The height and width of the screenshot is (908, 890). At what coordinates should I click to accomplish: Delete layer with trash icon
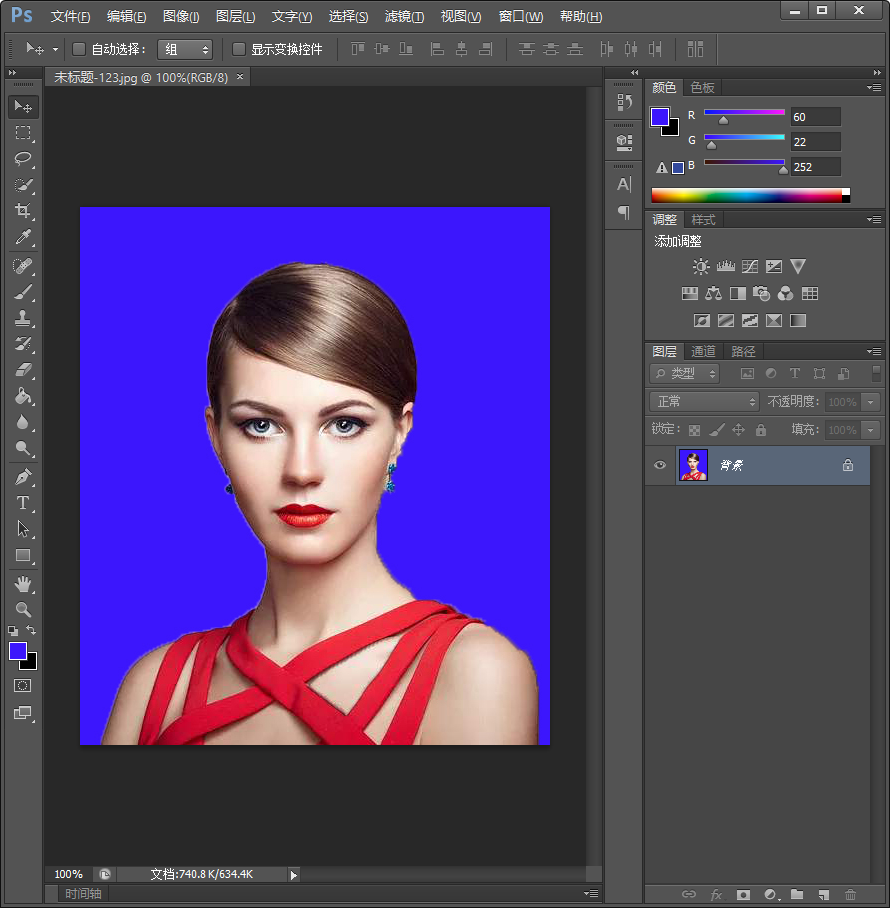[x=850, y=895]
